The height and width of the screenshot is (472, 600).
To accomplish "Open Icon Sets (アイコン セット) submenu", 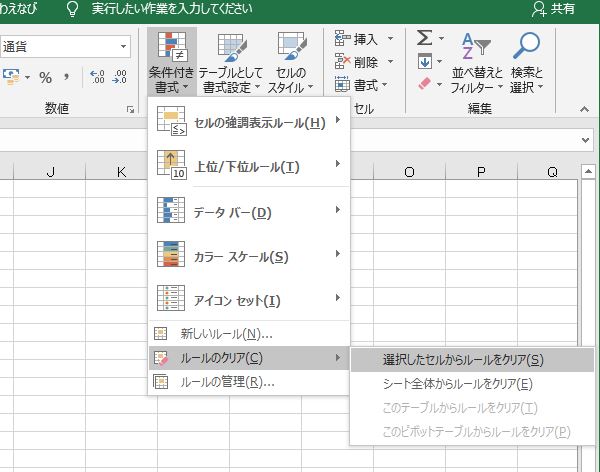I will [249, 300].
